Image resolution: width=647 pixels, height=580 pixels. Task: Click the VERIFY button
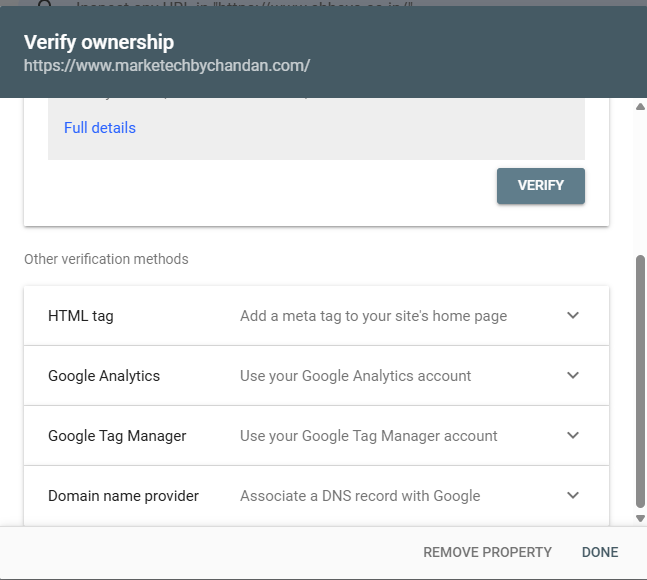[541, 186]
